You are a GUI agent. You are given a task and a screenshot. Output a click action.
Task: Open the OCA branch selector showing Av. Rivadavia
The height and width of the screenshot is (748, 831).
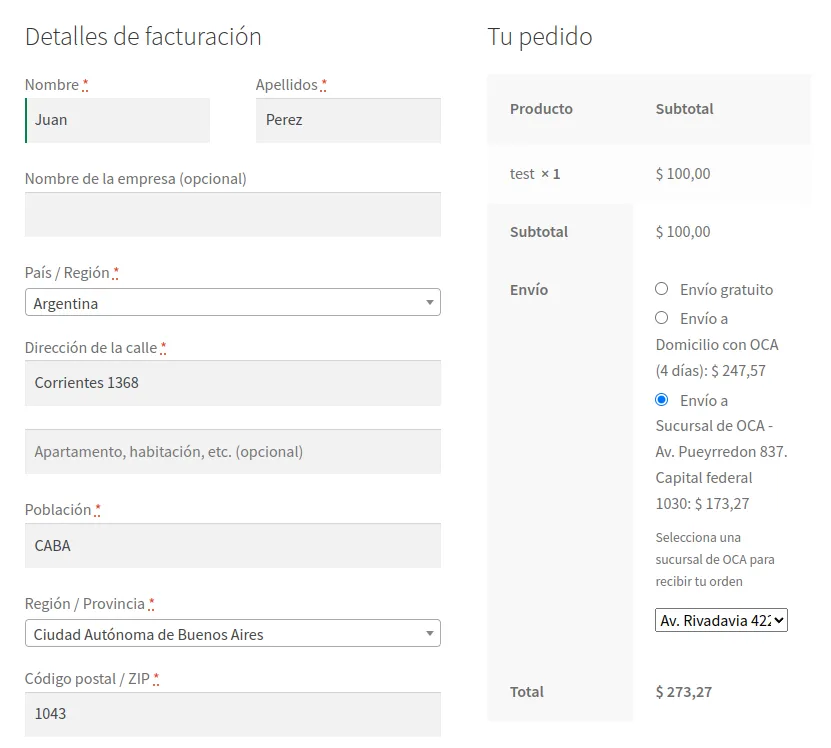click(721, 619)
